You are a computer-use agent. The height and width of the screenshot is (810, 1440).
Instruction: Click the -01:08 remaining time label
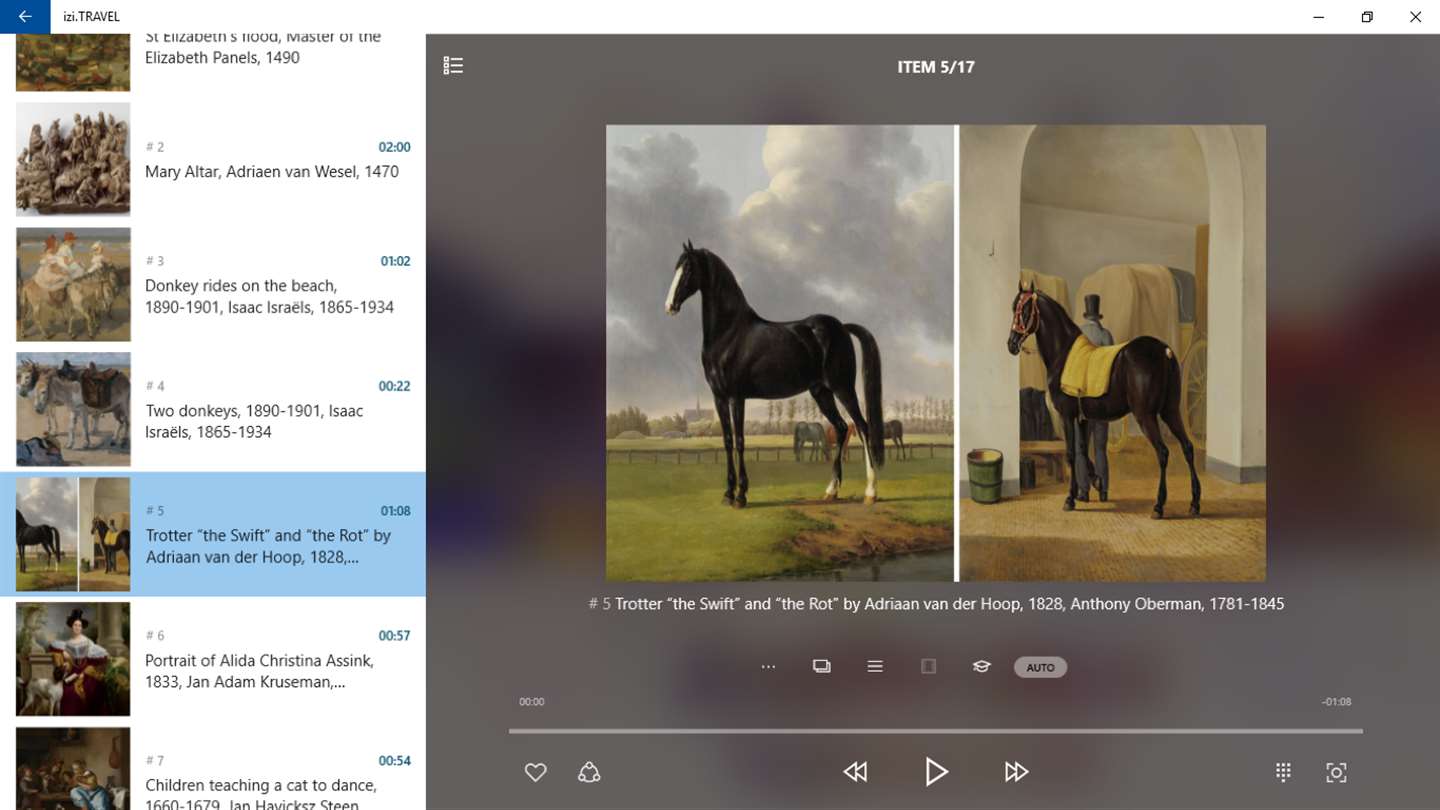tap(1336, 702)
